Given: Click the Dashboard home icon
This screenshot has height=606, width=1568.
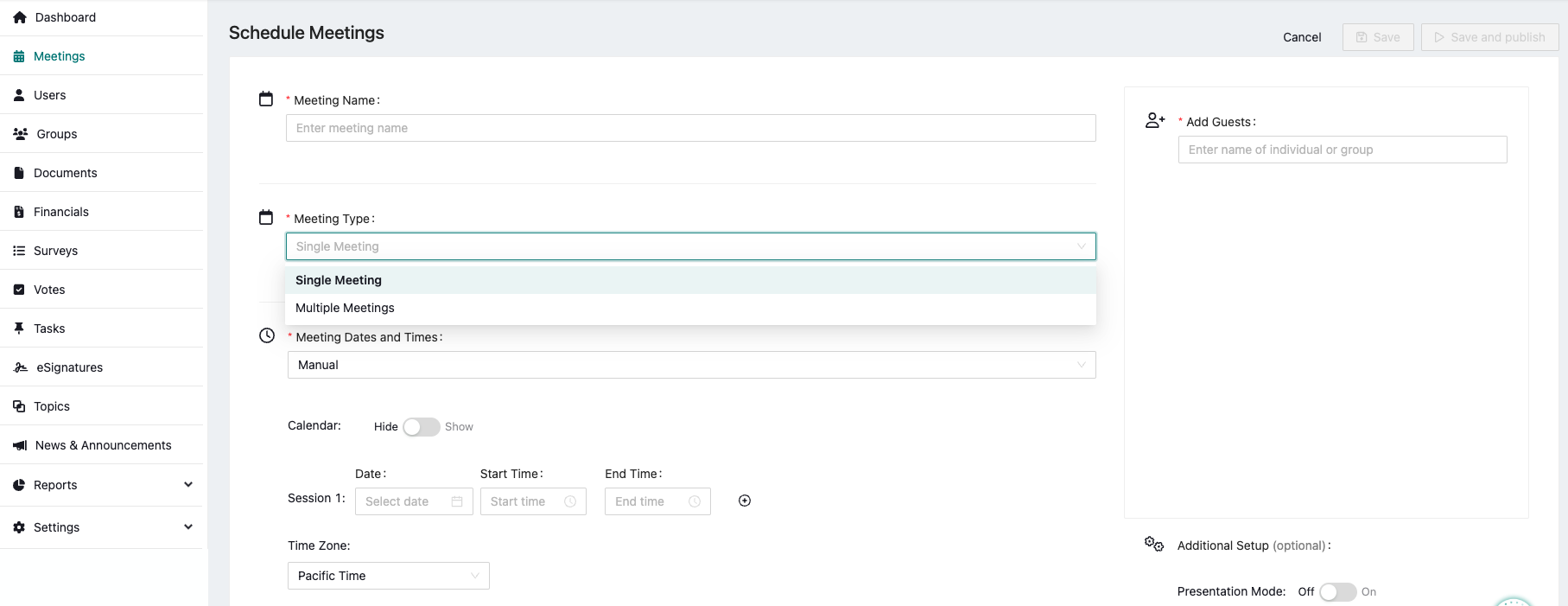Looking at the screenshot, I should 20,17.
